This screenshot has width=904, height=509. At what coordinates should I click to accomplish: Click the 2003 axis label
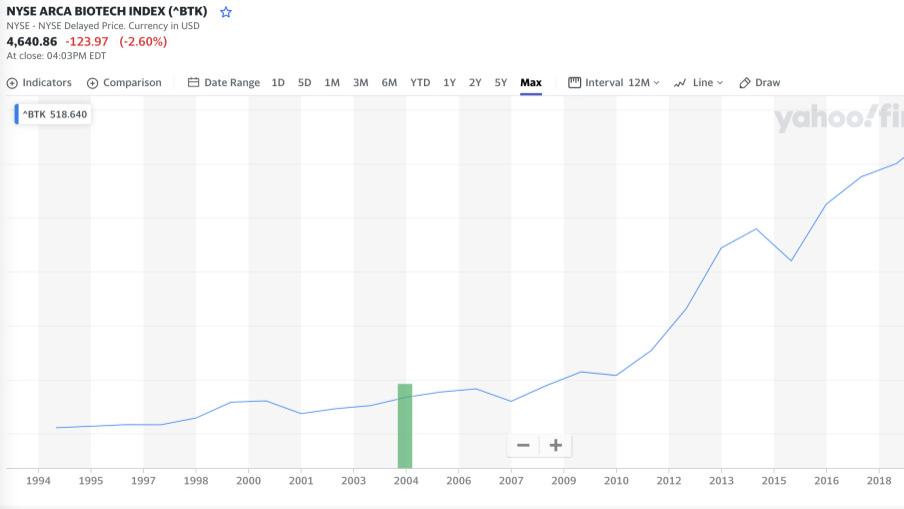tap(353, 481)
